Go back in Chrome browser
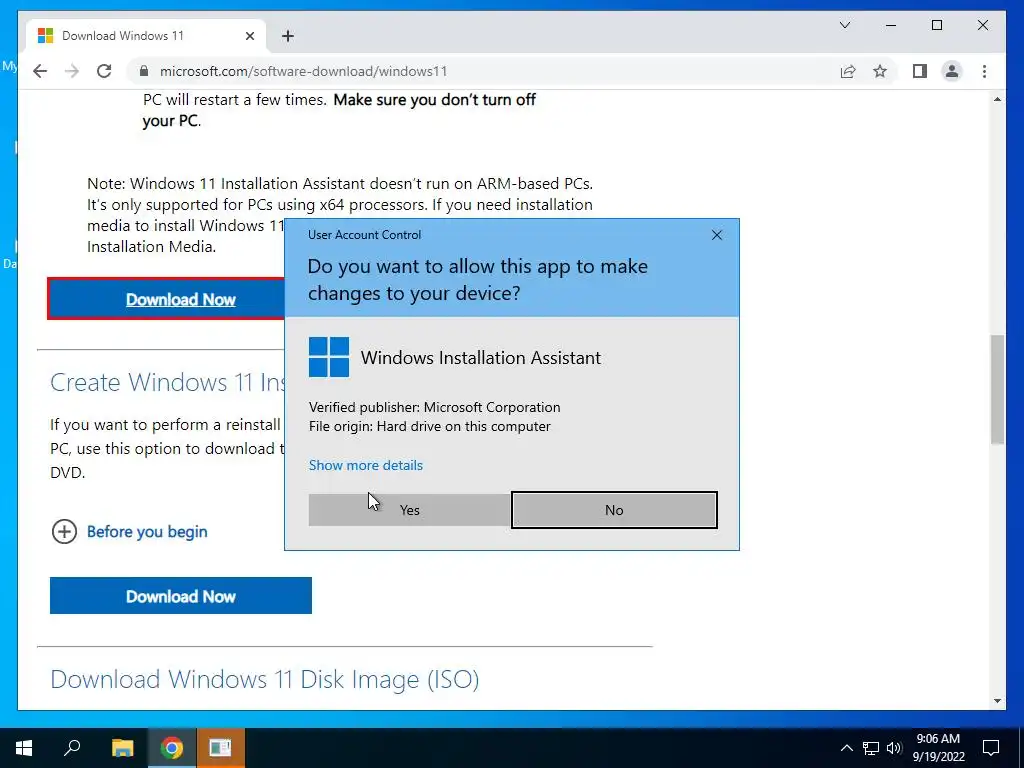 pyautogui.click(x=40, y=71)
